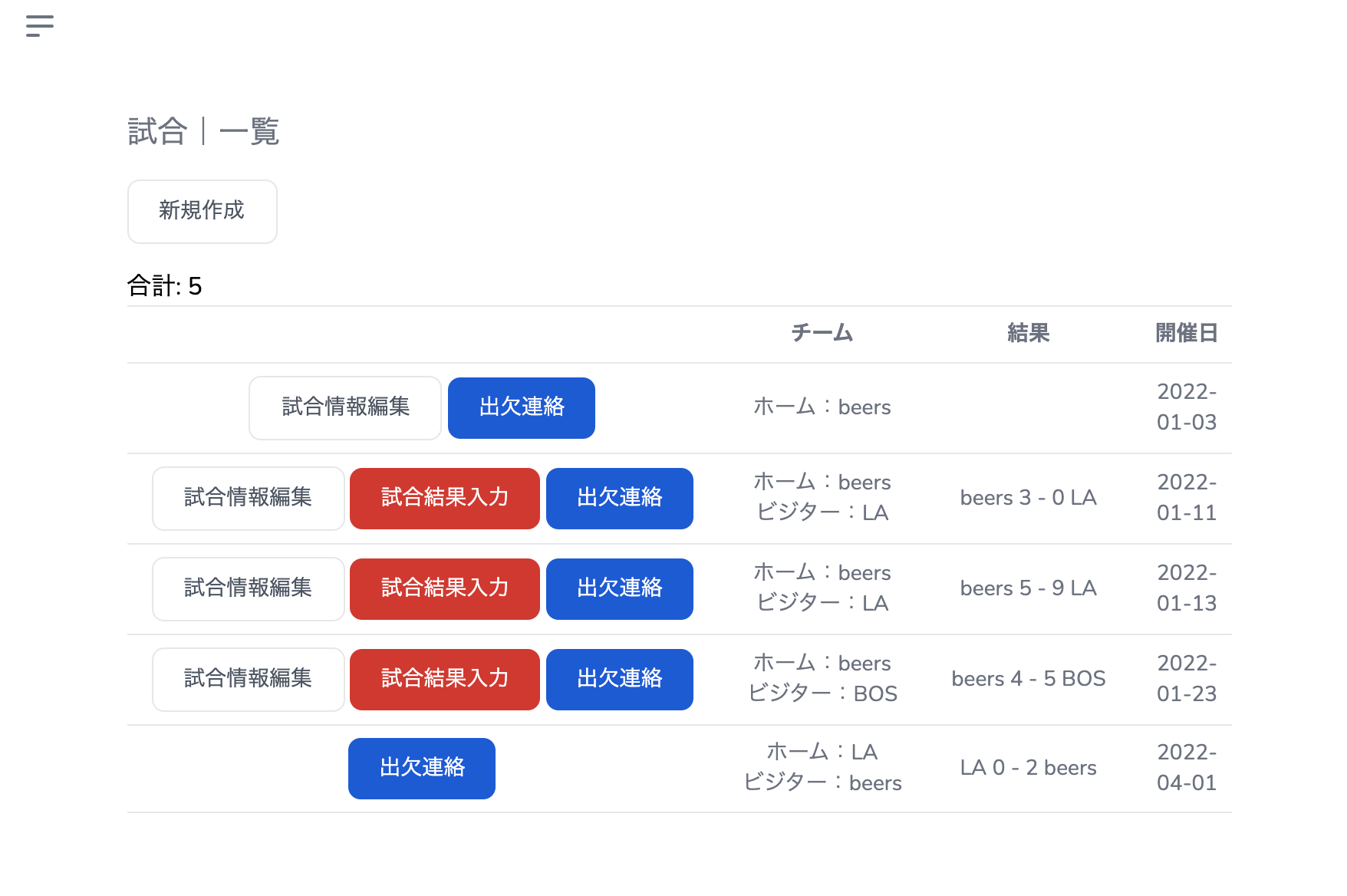The width and height of the screenshot is (1347, 896).
Task: Click the チーム column header
Action: coord(822,333)
